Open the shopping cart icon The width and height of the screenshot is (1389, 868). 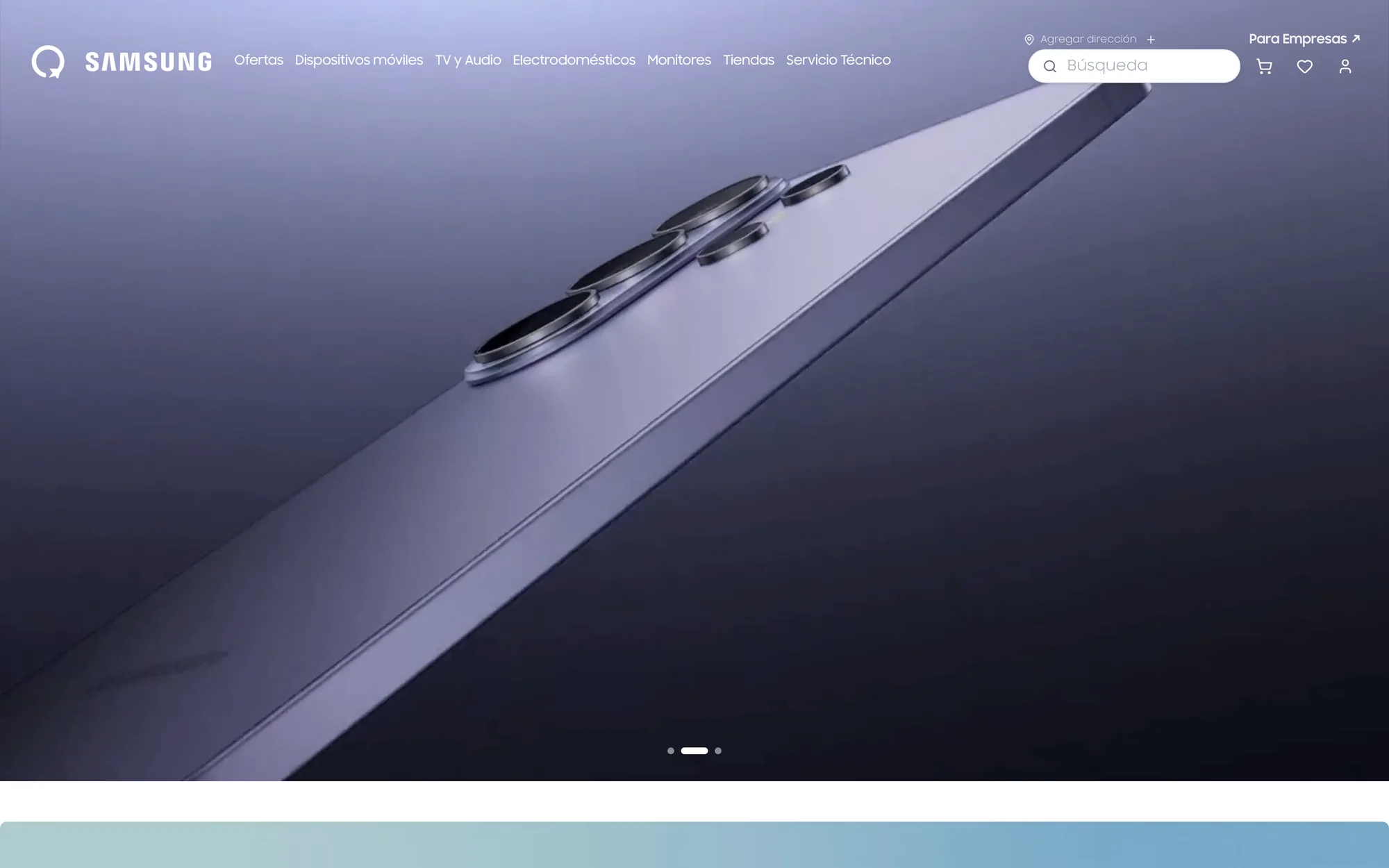(x=1264, y=67)
